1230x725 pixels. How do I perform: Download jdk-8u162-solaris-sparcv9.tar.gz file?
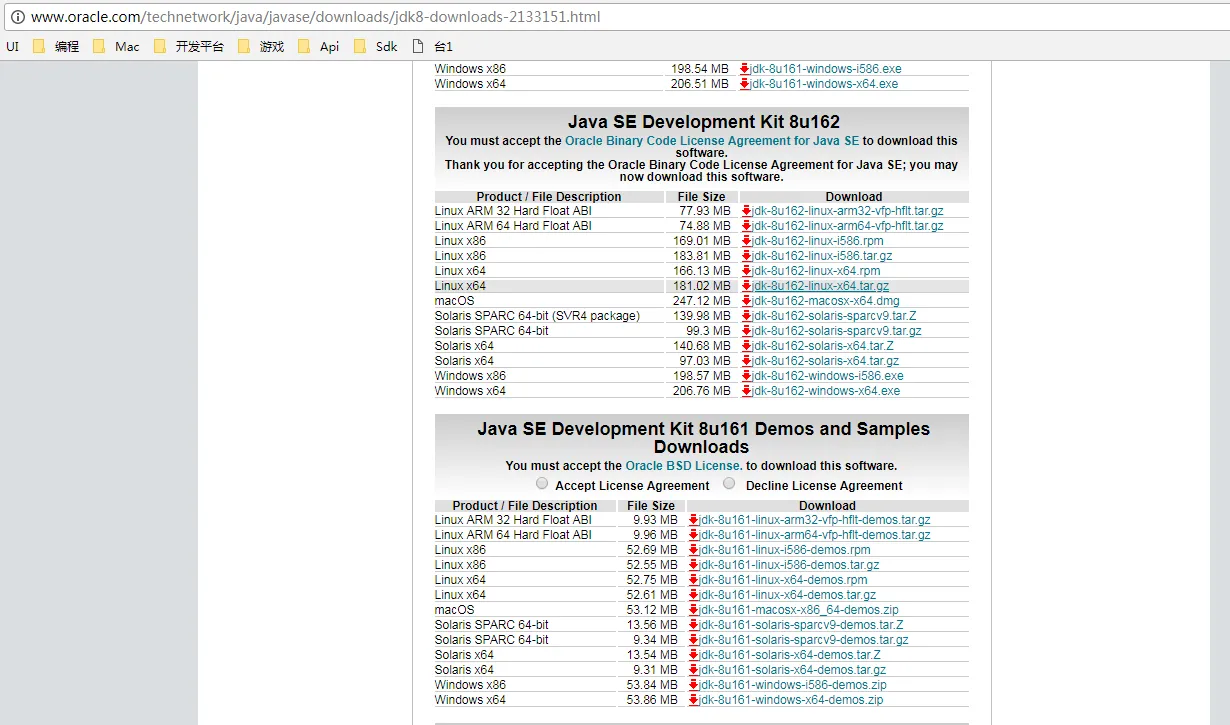point(837,331)
